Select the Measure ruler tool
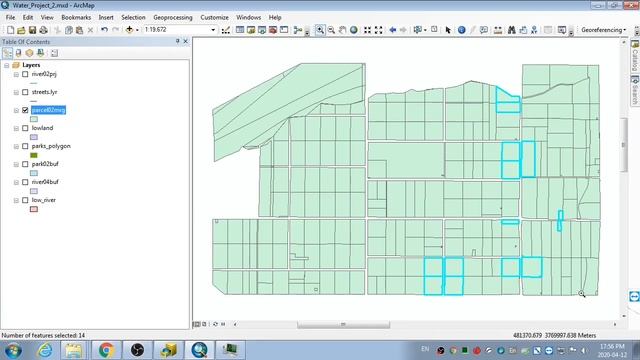This screenshot has height=360, width=640. pyautogui.click(x=498, y=30)
